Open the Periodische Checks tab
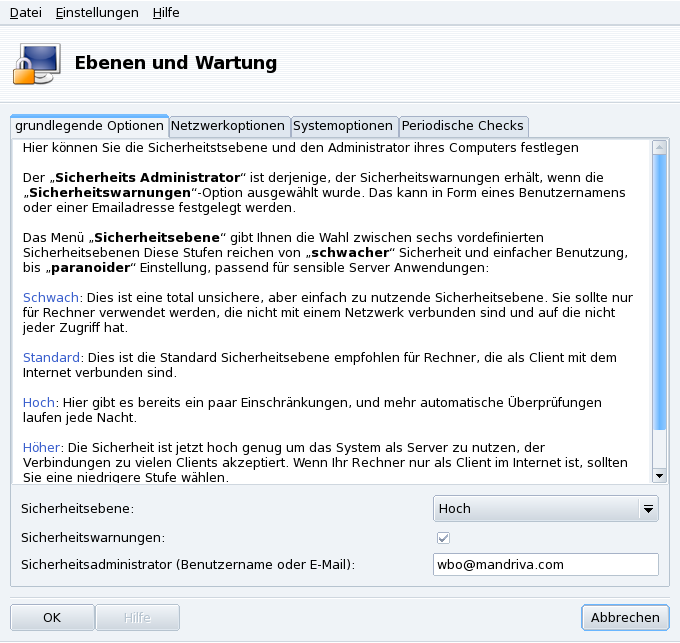 click(x=462, y=126)
